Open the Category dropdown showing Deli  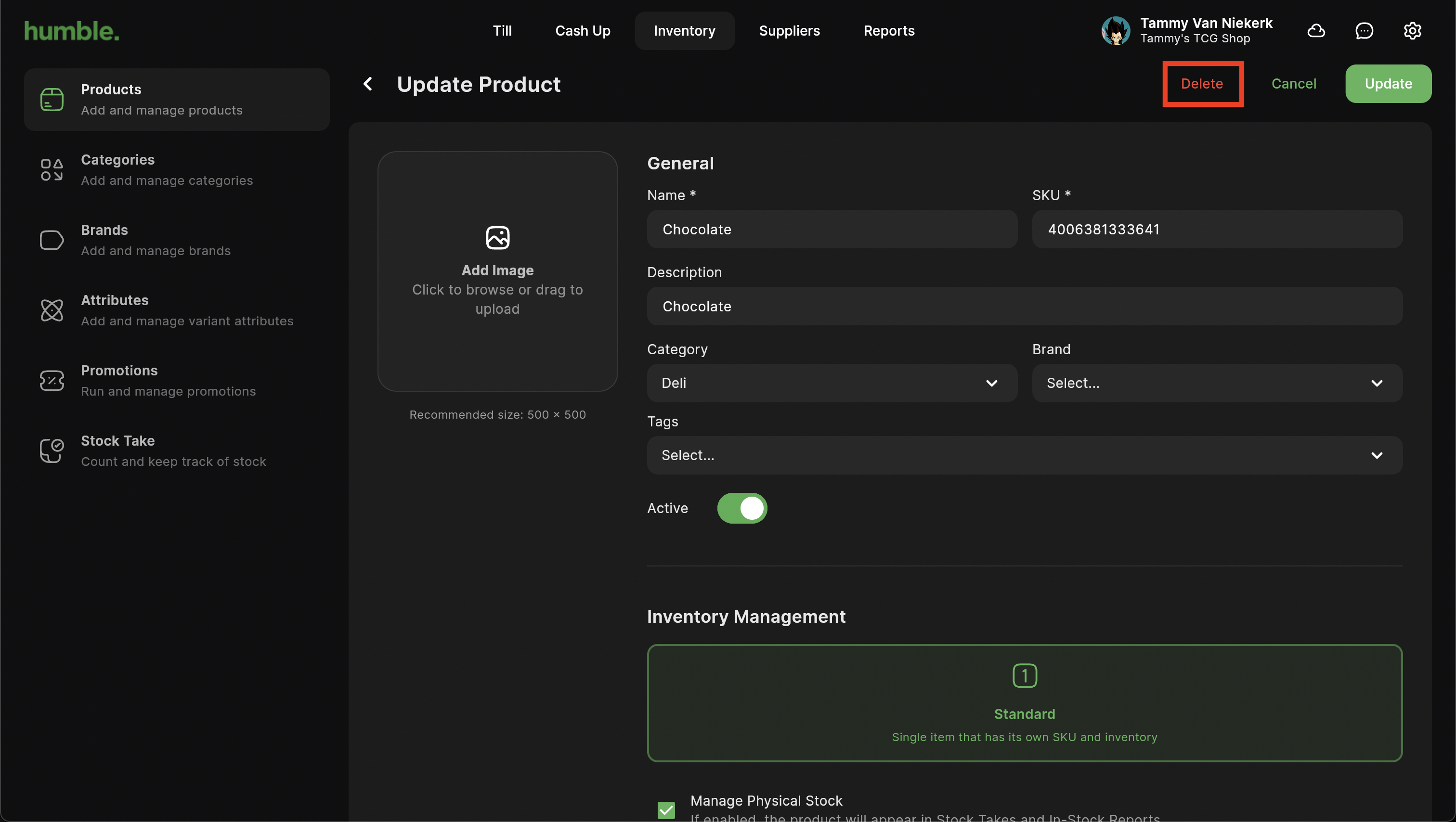tap(832, 383)
